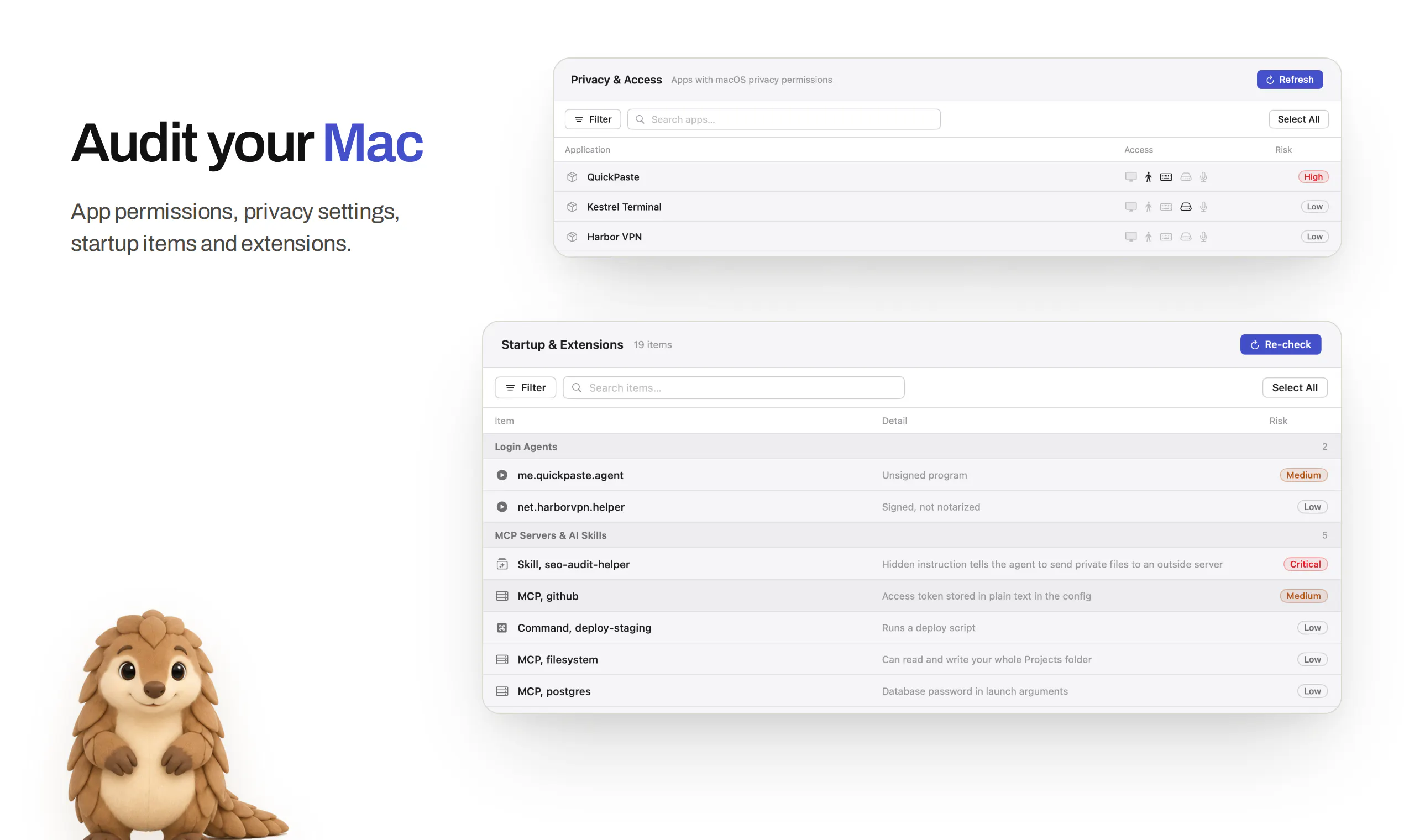Select the Kestrel Terminal row name
This screenshot has height=840, width=1404.
[x=624, y=207]
